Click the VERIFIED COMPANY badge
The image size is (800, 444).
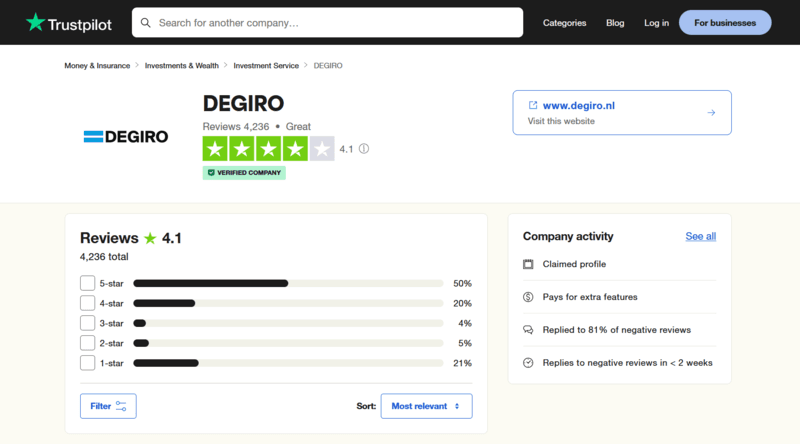pyautogui.click(x=244, y=172)
